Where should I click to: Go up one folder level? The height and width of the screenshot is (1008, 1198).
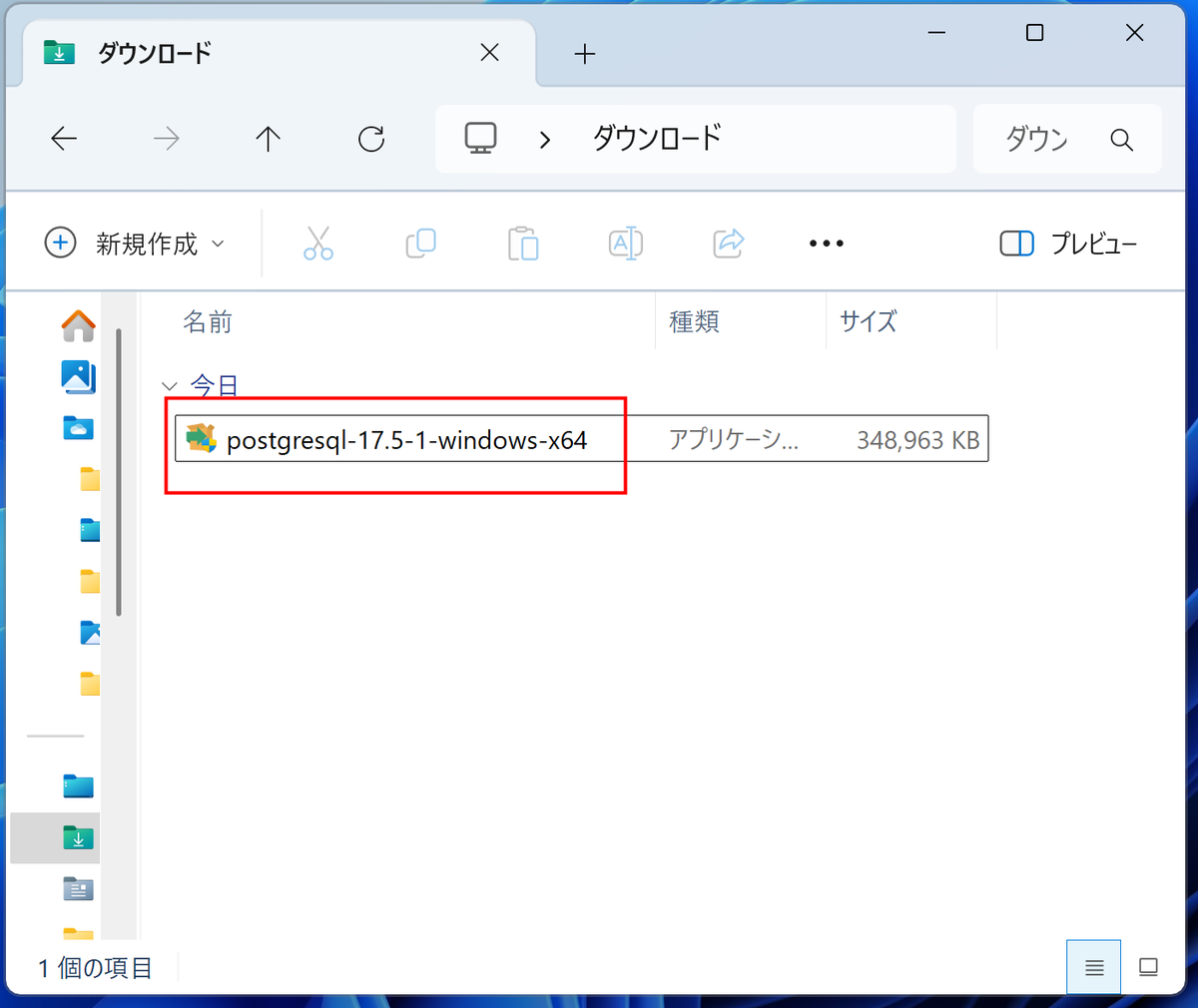click(268, 139)
